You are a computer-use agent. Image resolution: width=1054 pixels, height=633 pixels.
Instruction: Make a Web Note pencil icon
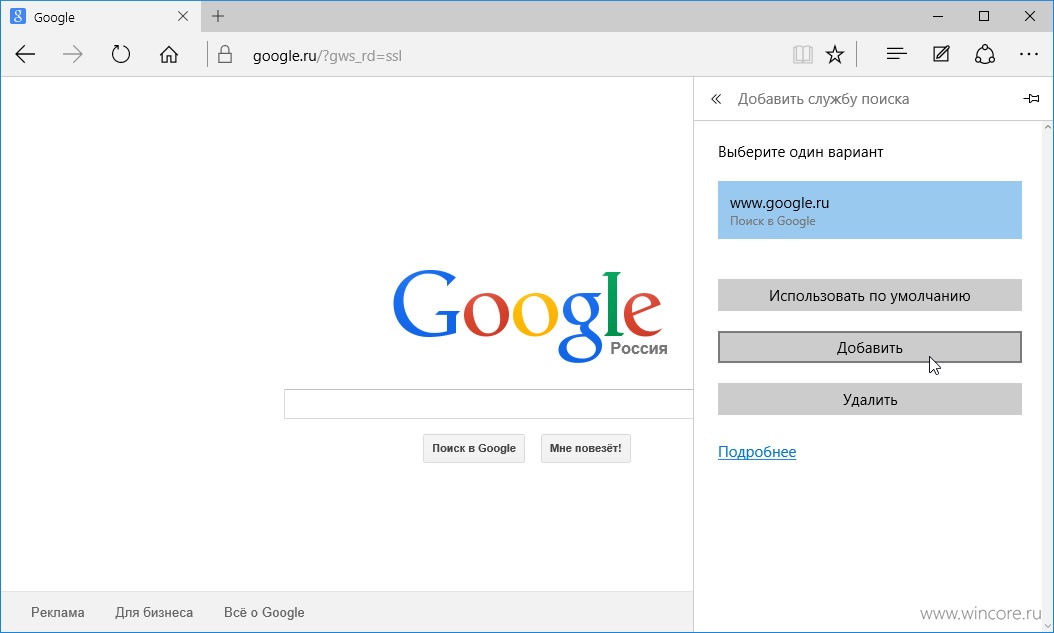pos(941,54)
